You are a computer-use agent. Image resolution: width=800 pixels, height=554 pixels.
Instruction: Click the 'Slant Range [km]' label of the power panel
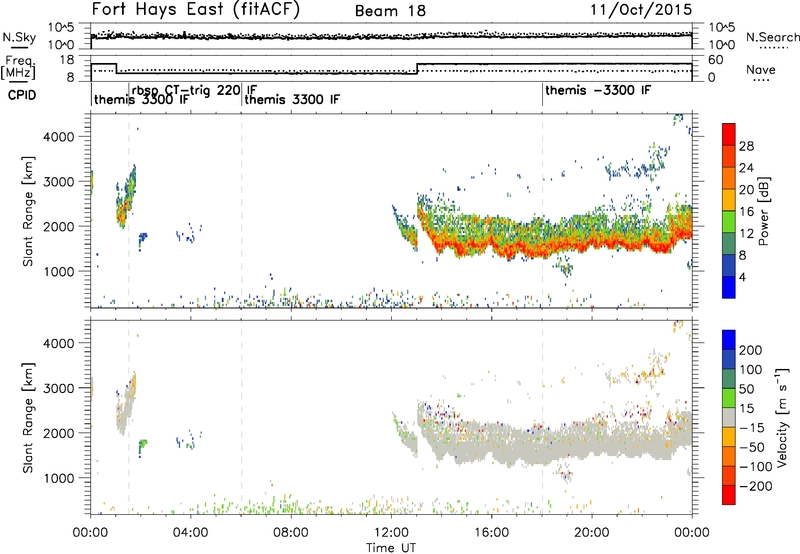[x=28, y=211]
